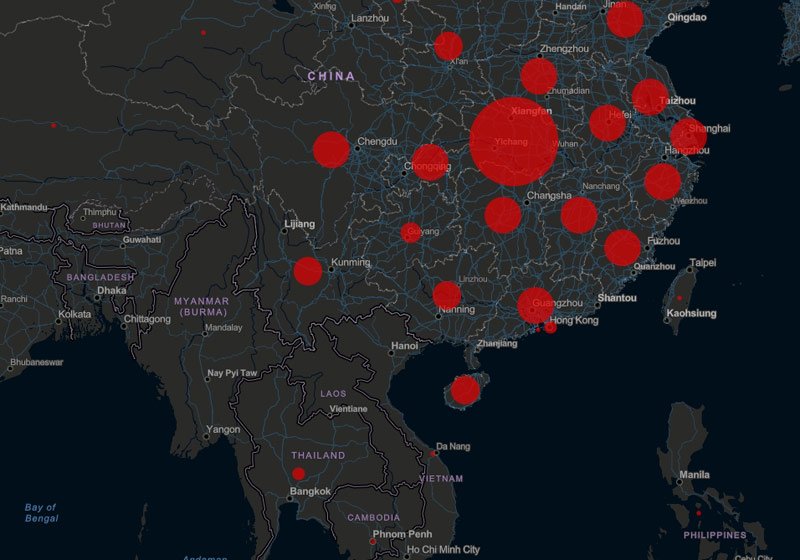Select the red circle near Jinan

pos(625,20)
